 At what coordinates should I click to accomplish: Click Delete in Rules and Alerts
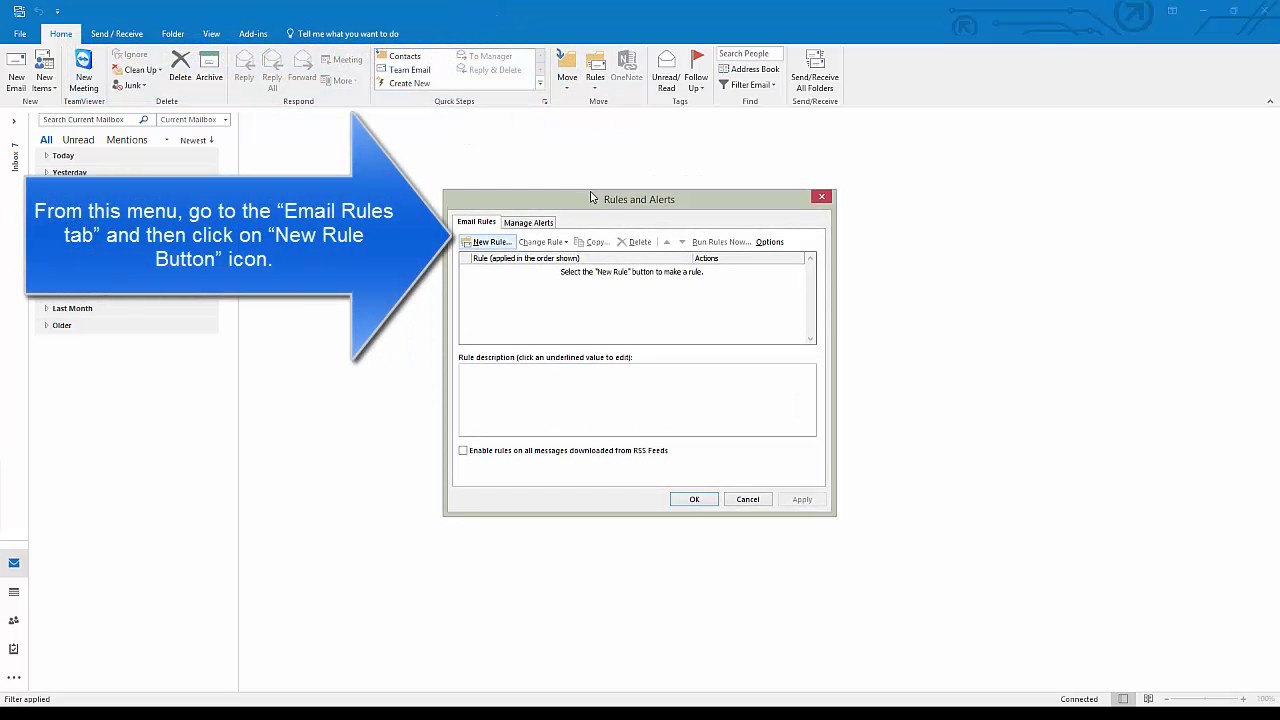coord(634,242)
